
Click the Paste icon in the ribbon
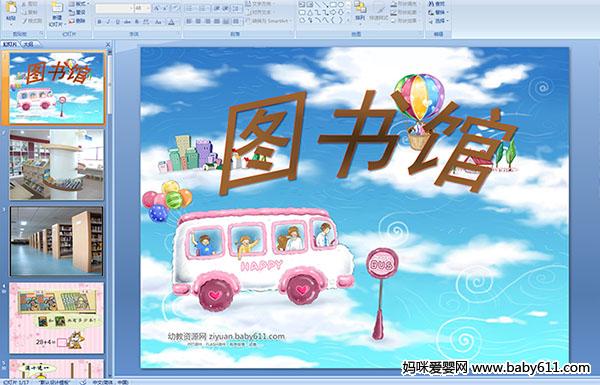[x=11, y=12]
